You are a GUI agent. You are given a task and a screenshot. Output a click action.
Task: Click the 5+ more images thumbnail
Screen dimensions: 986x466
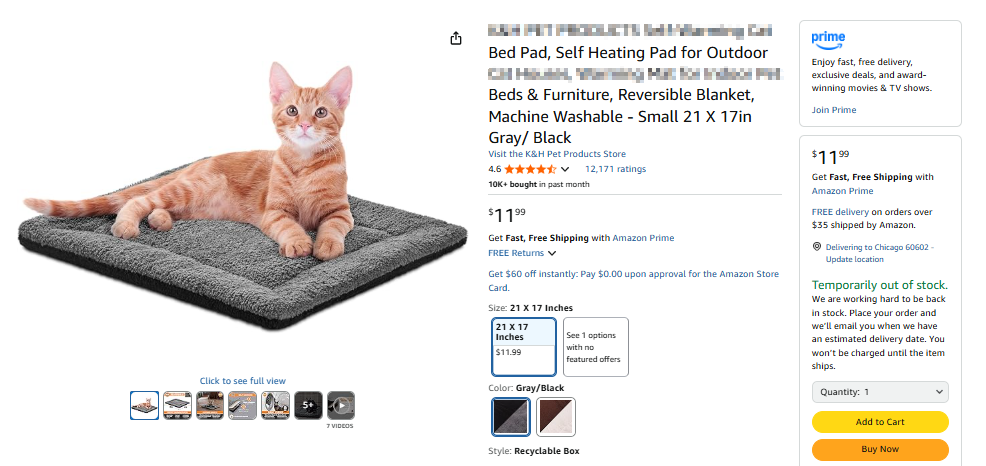pos(308,405)
